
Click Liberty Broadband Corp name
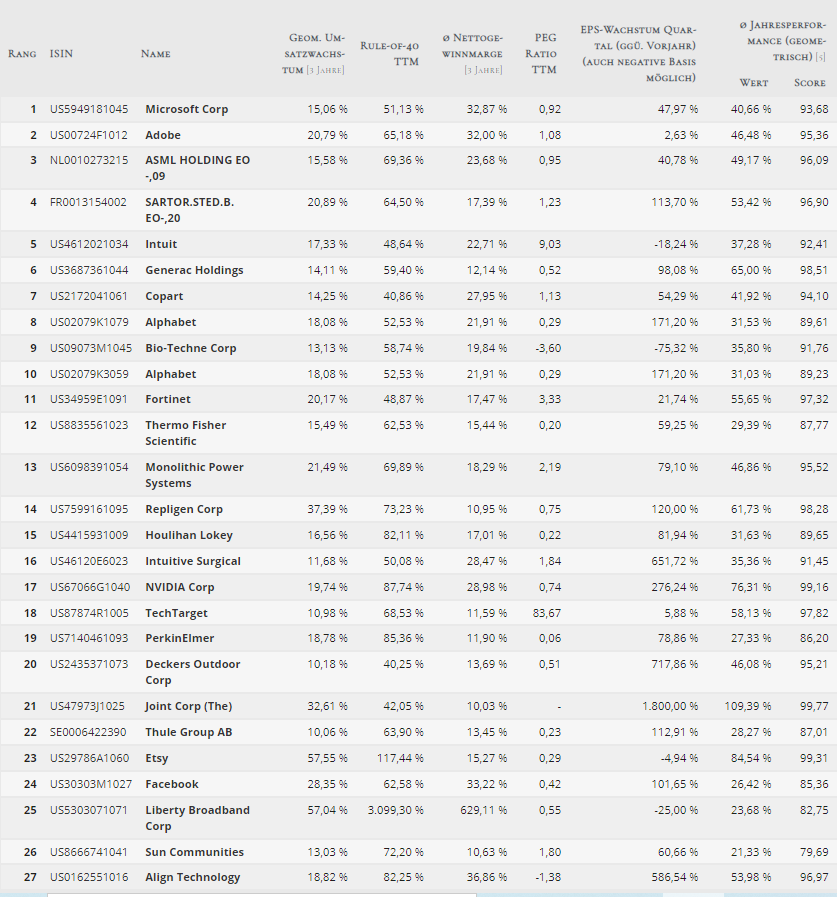click(197, 818)
